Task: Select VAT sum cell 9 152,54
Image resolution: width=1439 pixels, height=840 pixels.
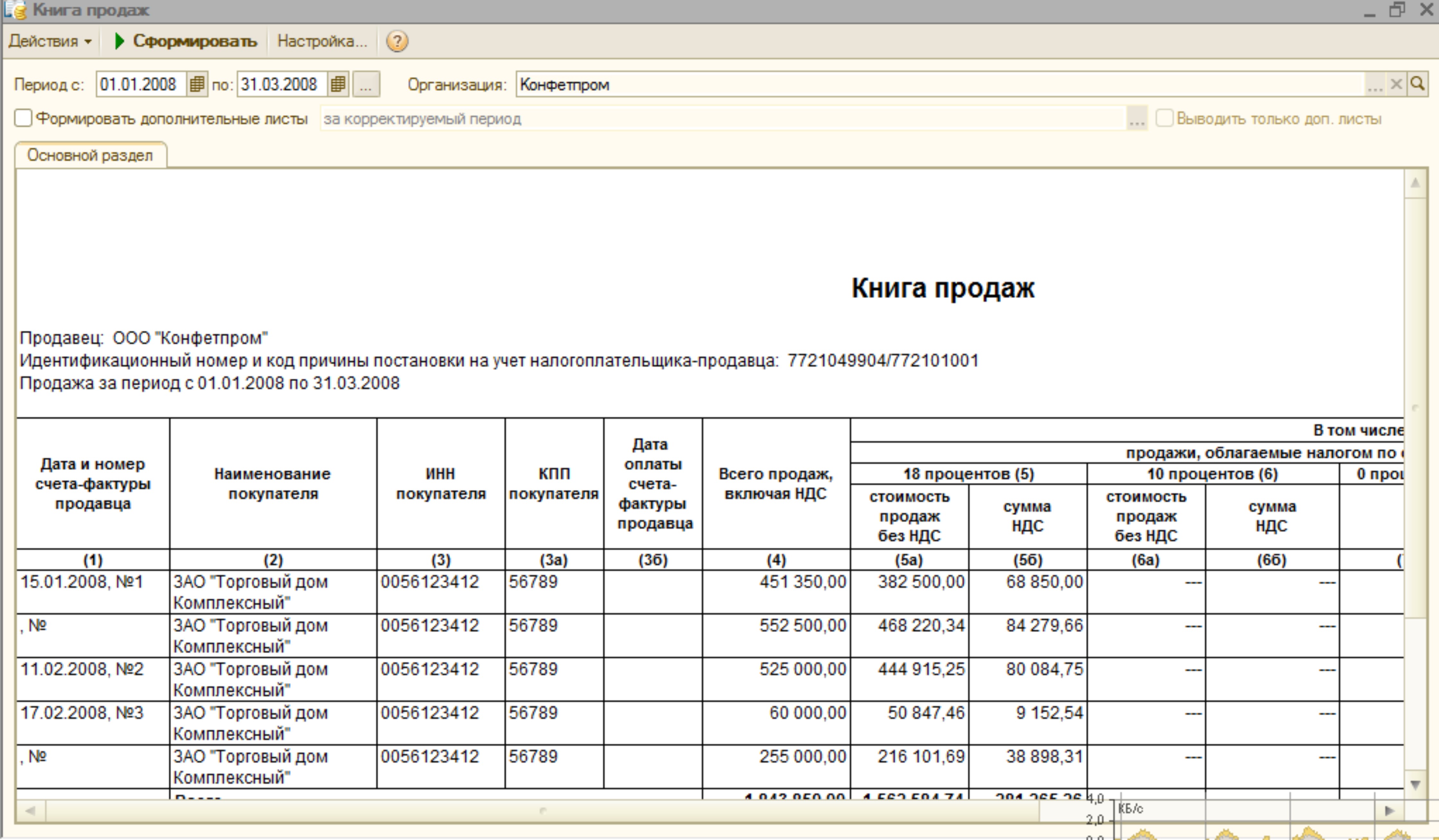Action: (1028, 723)
